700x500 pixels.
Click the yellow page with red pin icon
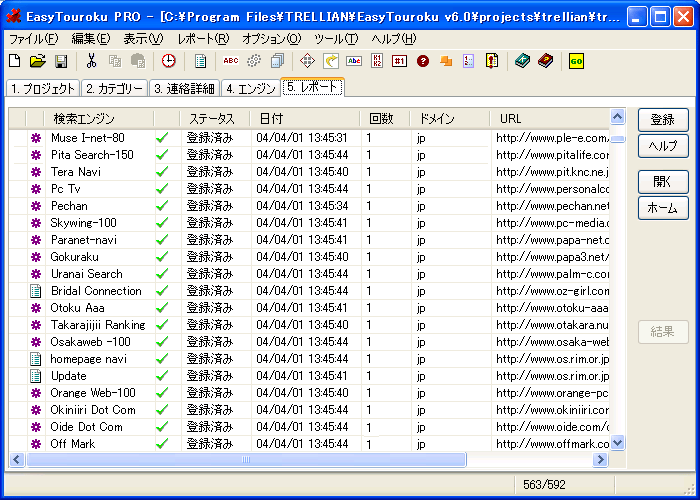(x=492, y=61)
